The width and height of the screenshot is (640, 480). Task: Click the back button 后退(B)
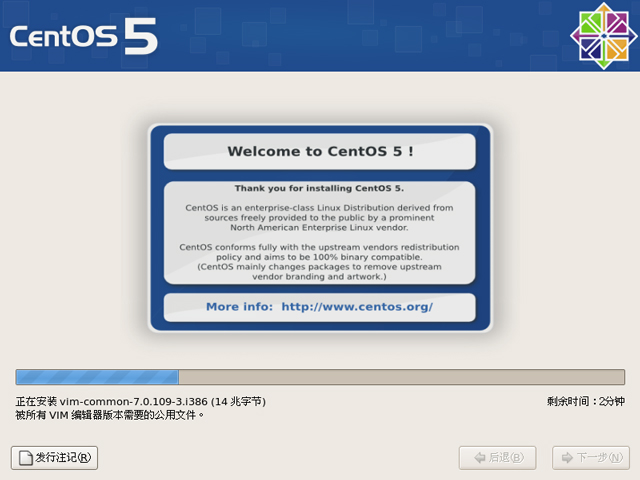pos(498,458)
